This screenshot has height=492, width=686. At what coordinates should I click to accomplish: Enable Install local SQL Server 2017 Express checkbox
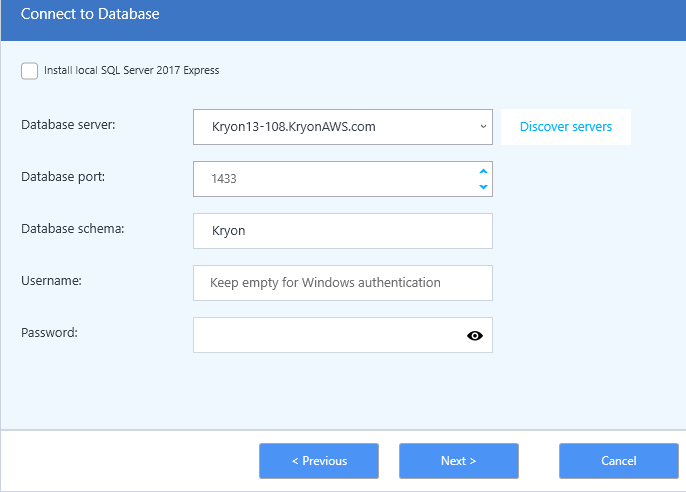coord(29,71)
